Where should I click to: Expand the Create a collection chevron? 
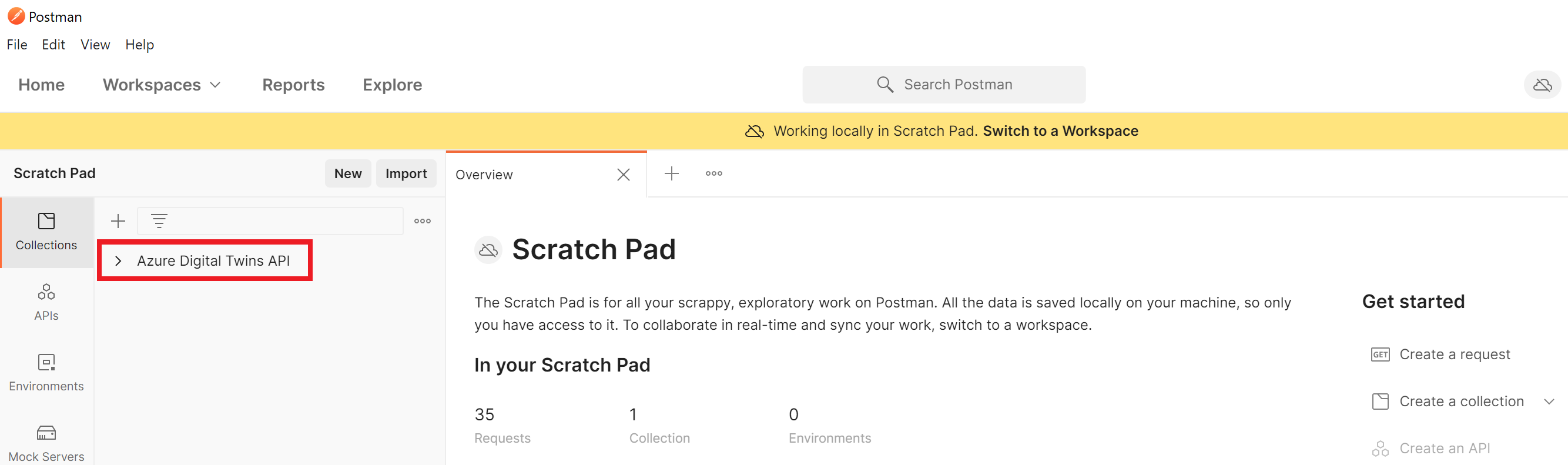point(1549,401)
